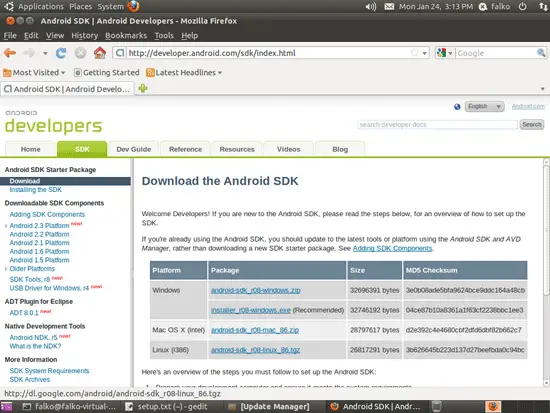Open SDK System Requirements link

49,371
